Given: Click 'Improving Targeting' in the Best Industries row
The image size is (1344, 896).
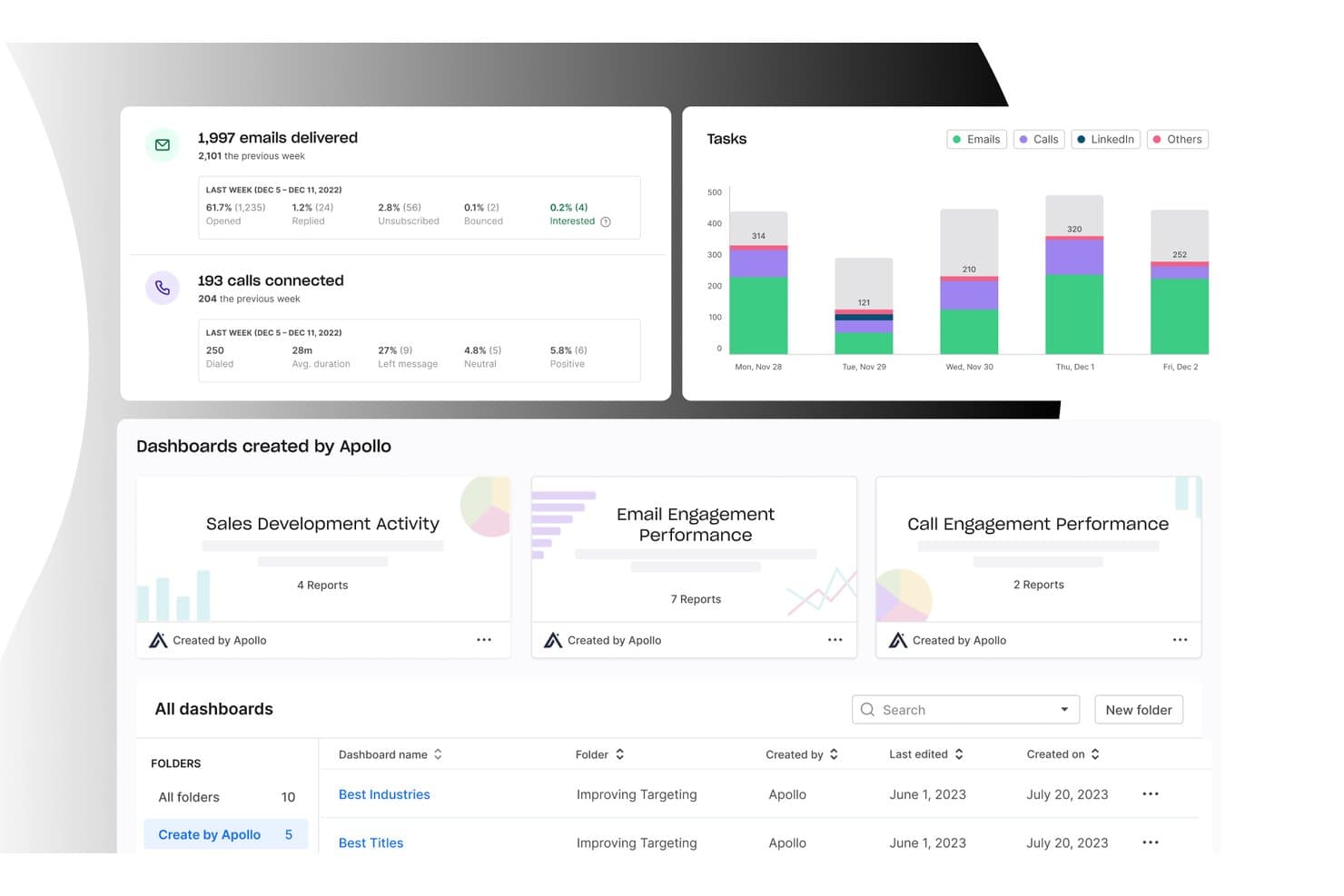Looking at the screenshot, I should [637, 794].
